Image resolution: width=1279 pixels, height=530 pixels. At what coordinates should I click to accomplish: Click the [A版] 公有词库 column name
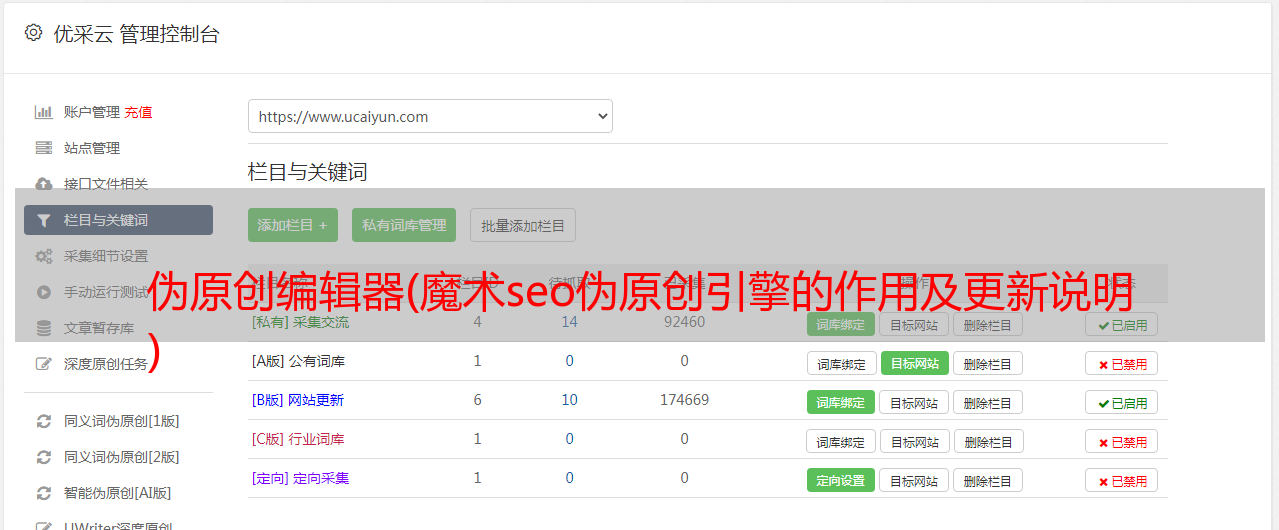click(x=298, y=361)
